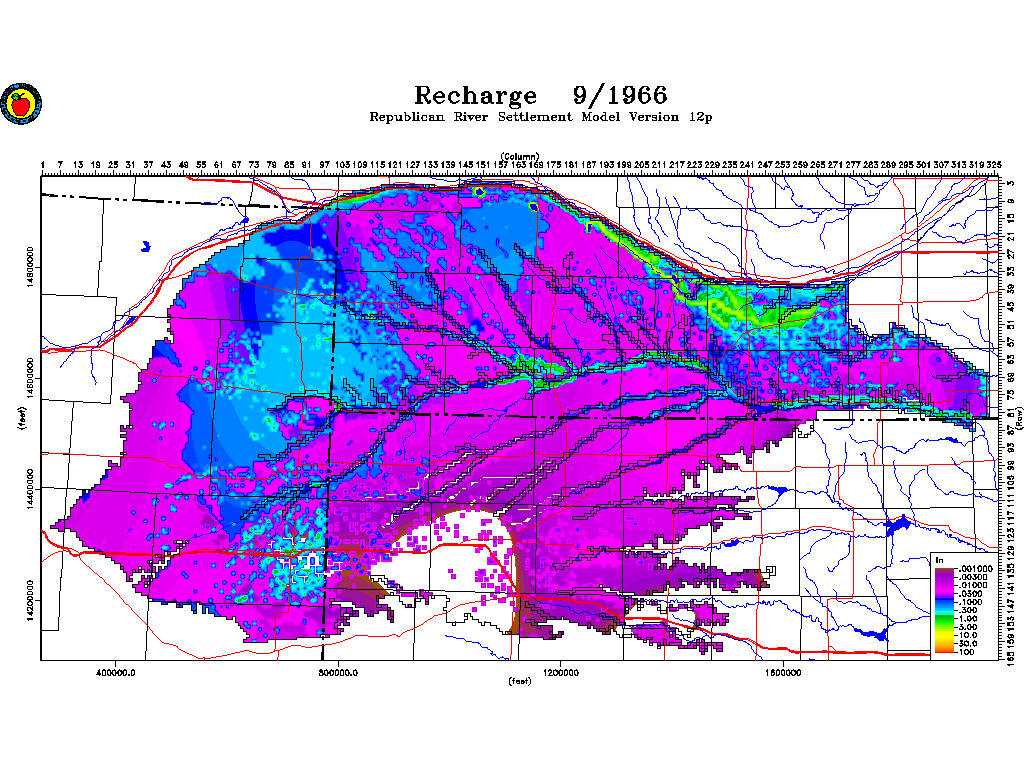The height and width of the screenshot is (768, 1024).
Task: Click the red apple logo icon
Action: tap(21, 103)
